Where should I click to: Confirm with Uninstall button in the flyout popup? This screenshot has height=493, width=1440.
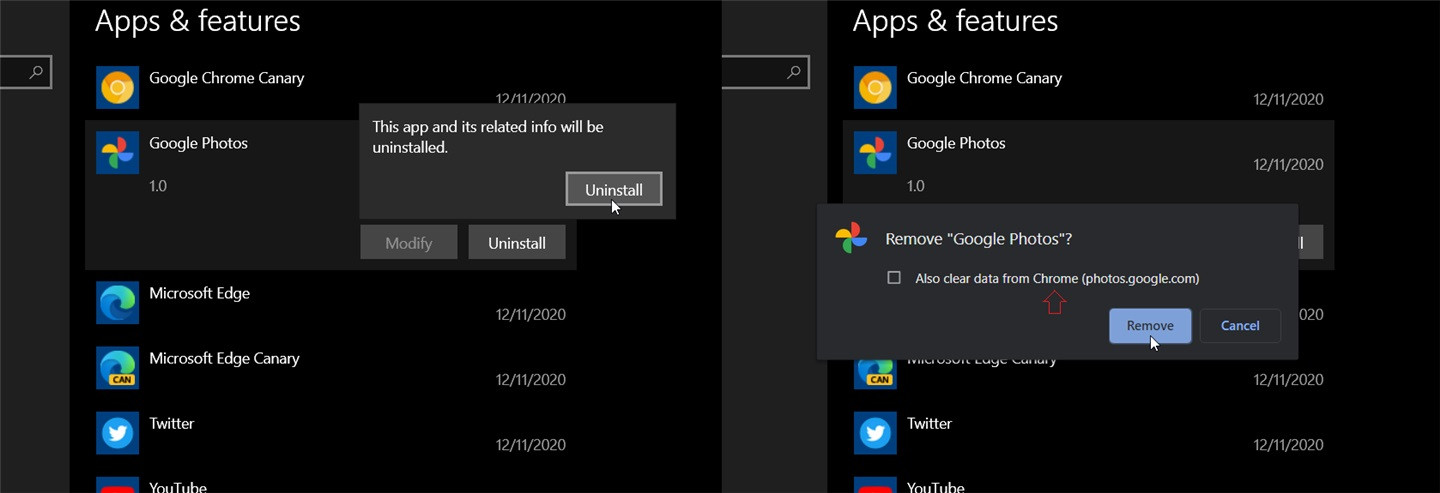[x=613, y=189]
